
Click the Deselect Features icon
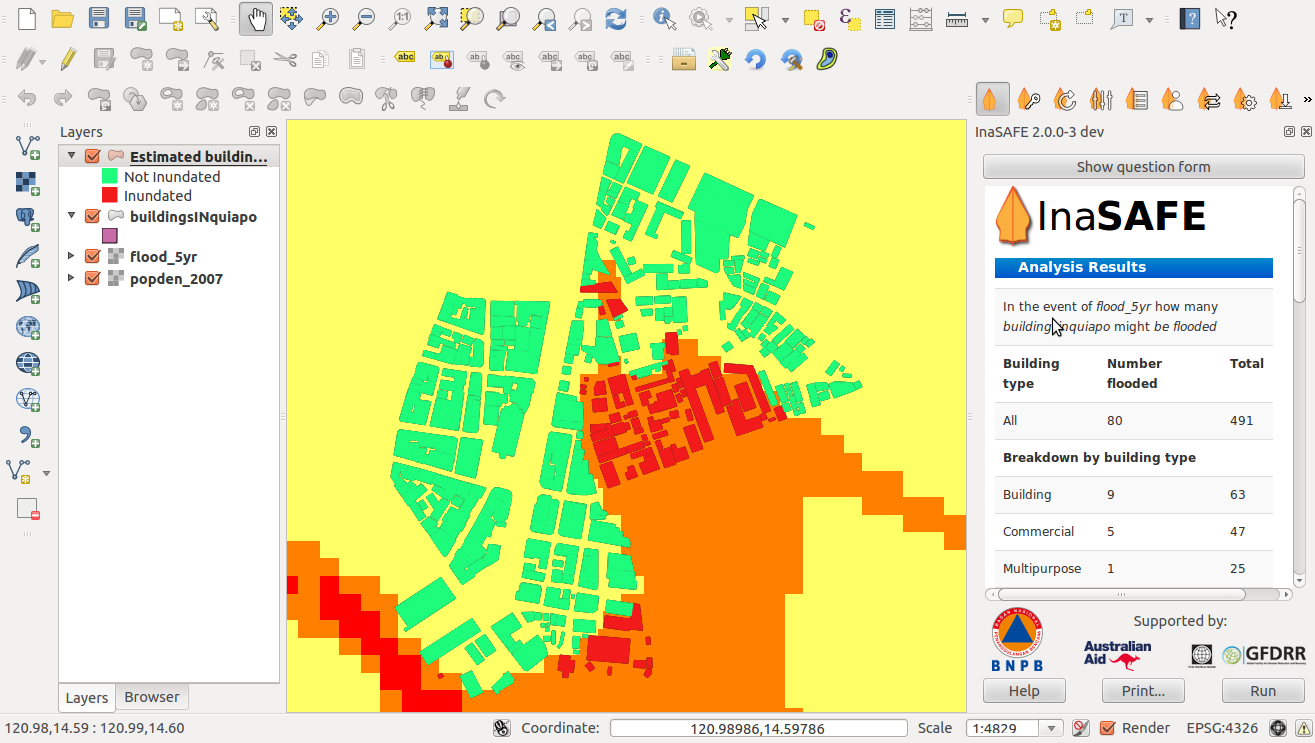pyautogui.click(x=815, y=18)
